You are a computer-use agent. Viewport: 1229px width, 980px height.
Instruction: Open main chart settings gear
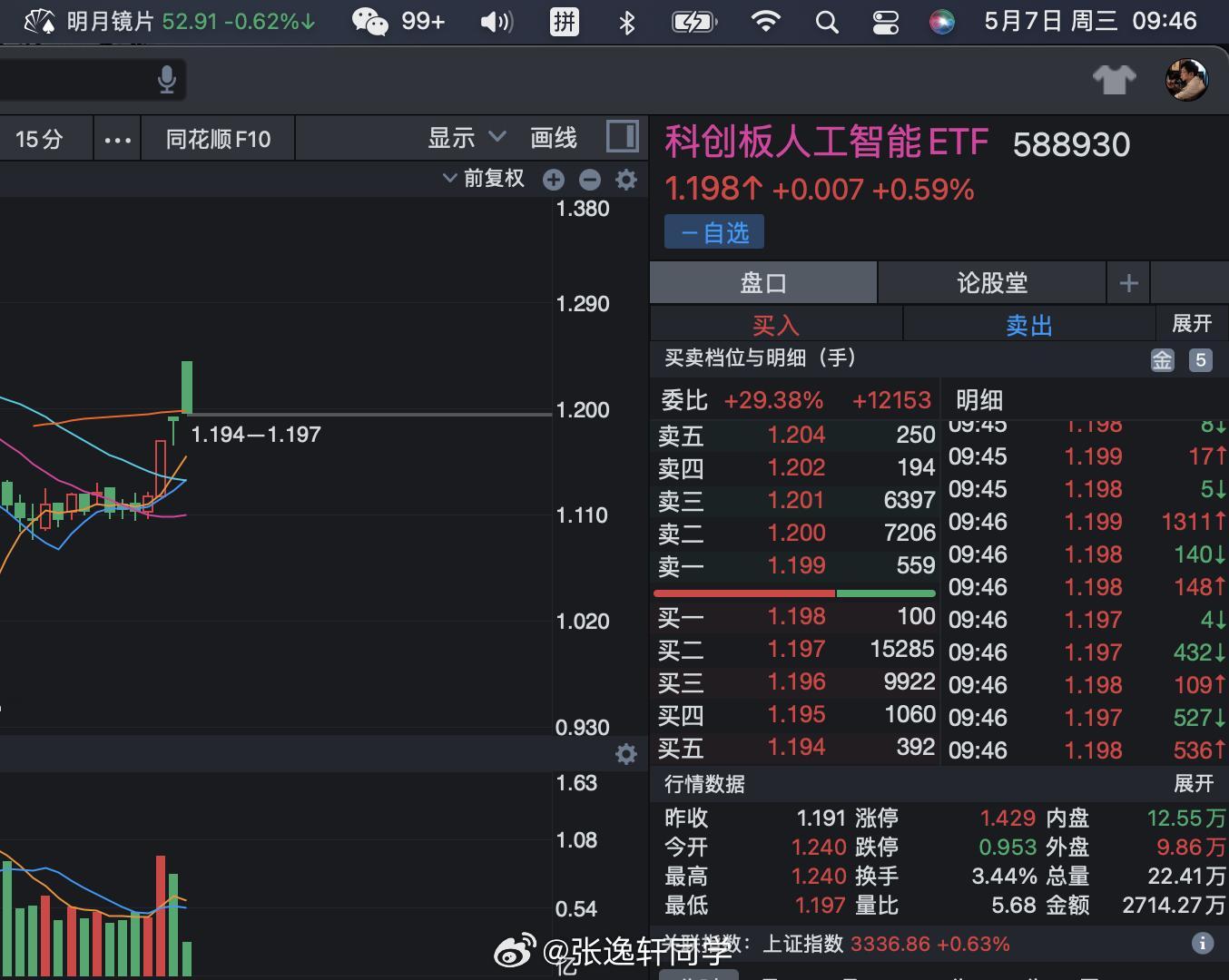pyautogui.click(x=626, y=180)
